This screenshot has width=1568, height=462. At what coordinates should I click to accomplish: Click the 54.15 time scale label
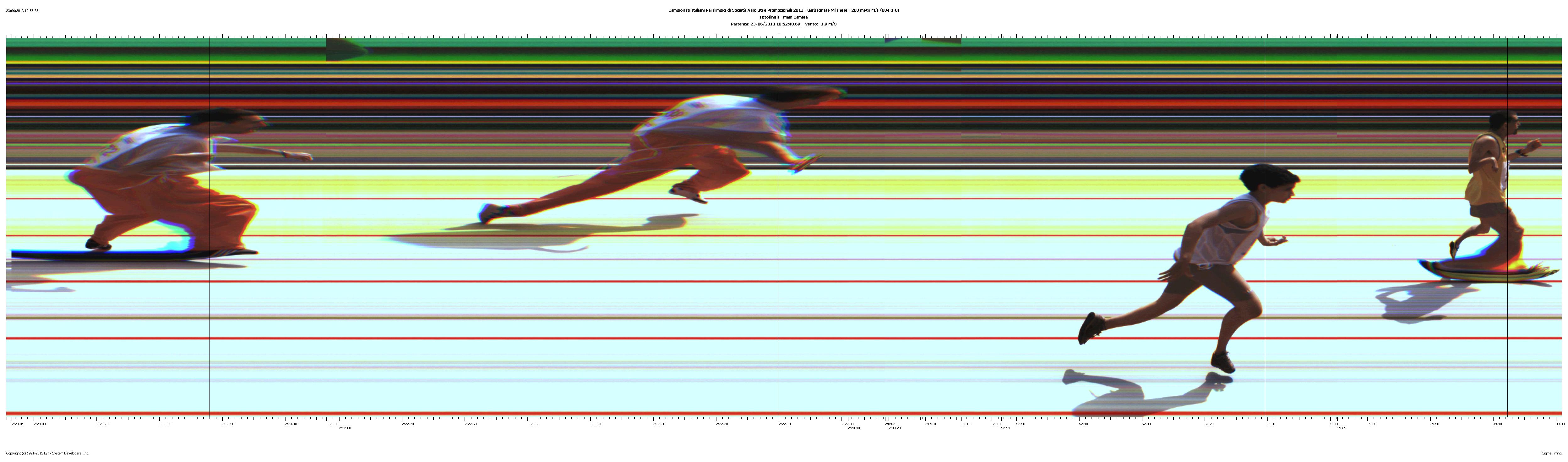coord(966,424)
